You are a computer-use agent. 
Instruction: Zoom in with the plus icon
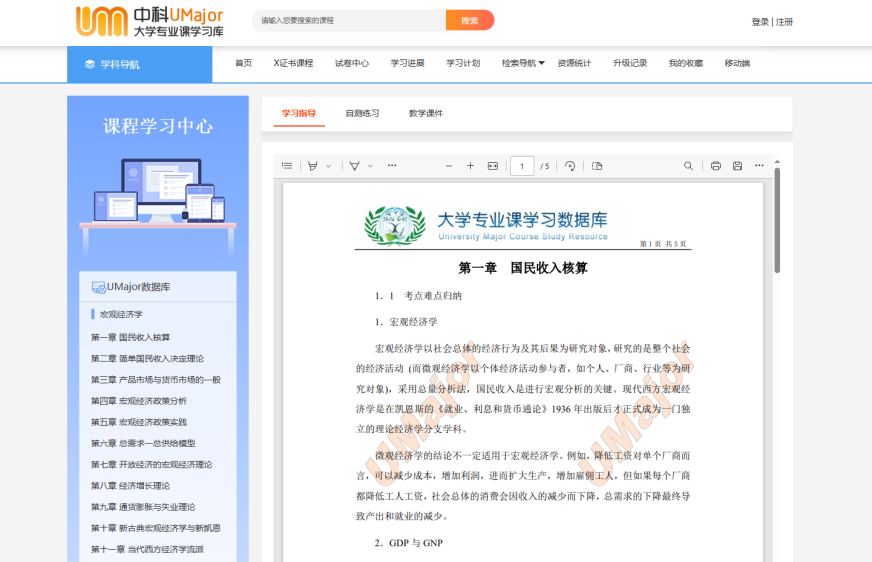(470, 166)
